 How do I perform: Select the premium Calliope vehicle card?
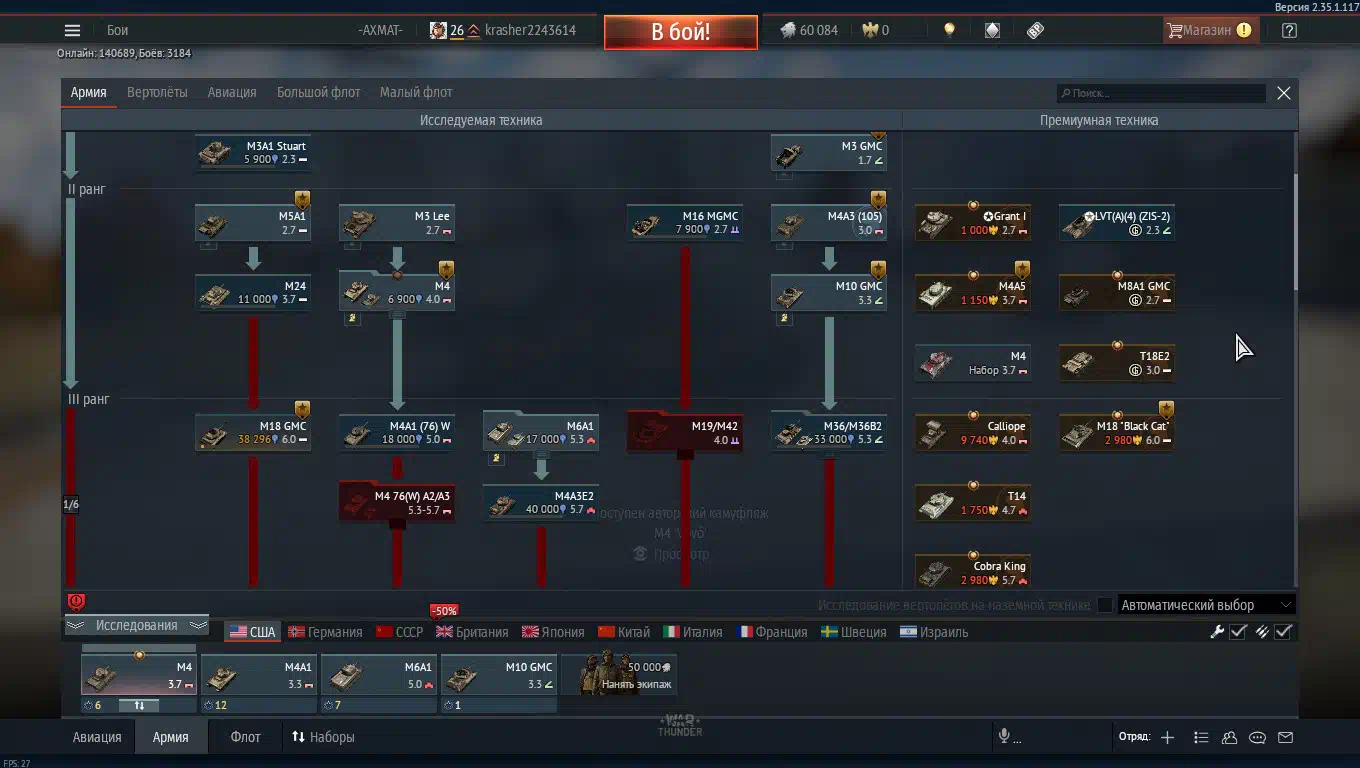coord(973,433)
